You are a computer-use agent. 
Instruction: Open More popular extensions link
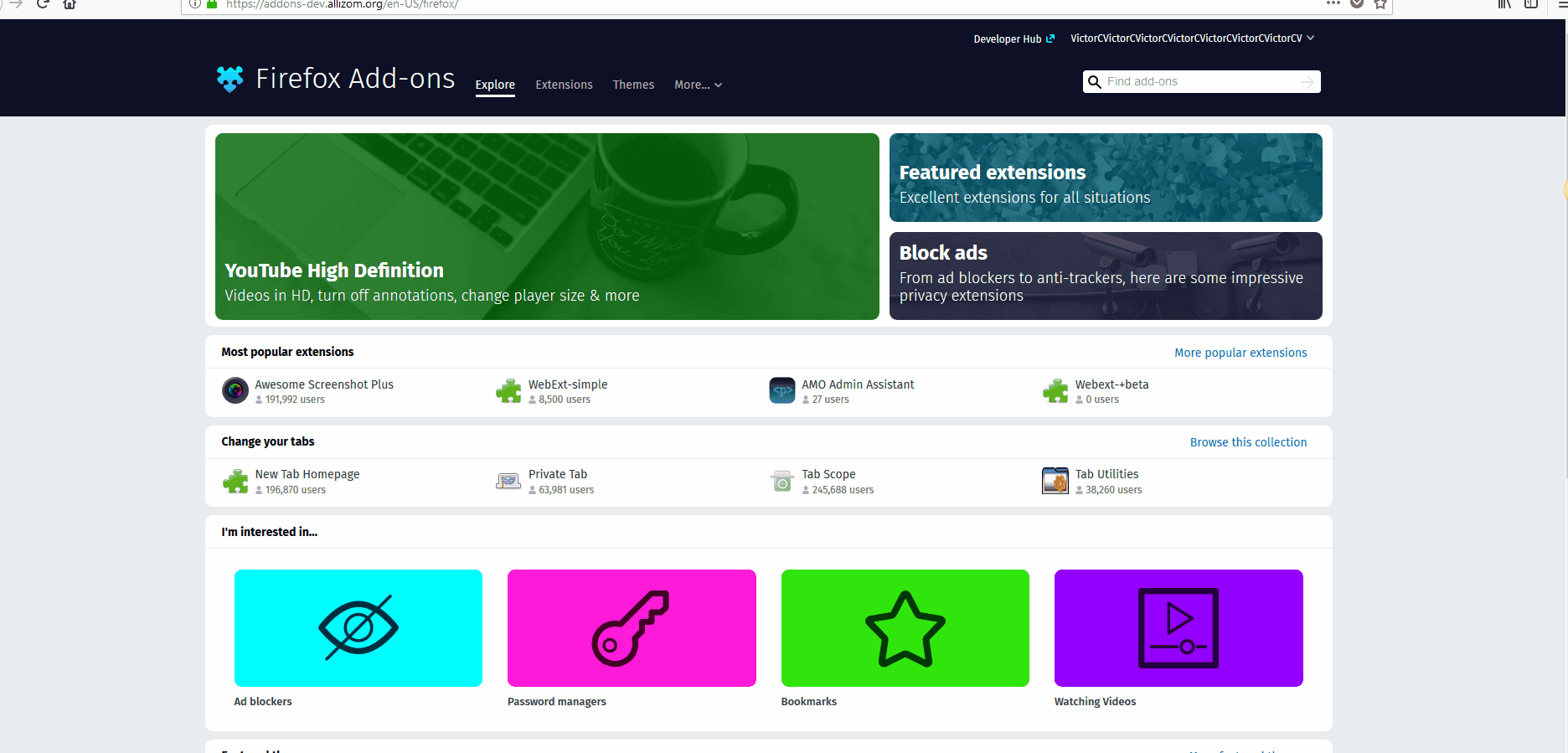[x=1240, y=353]
